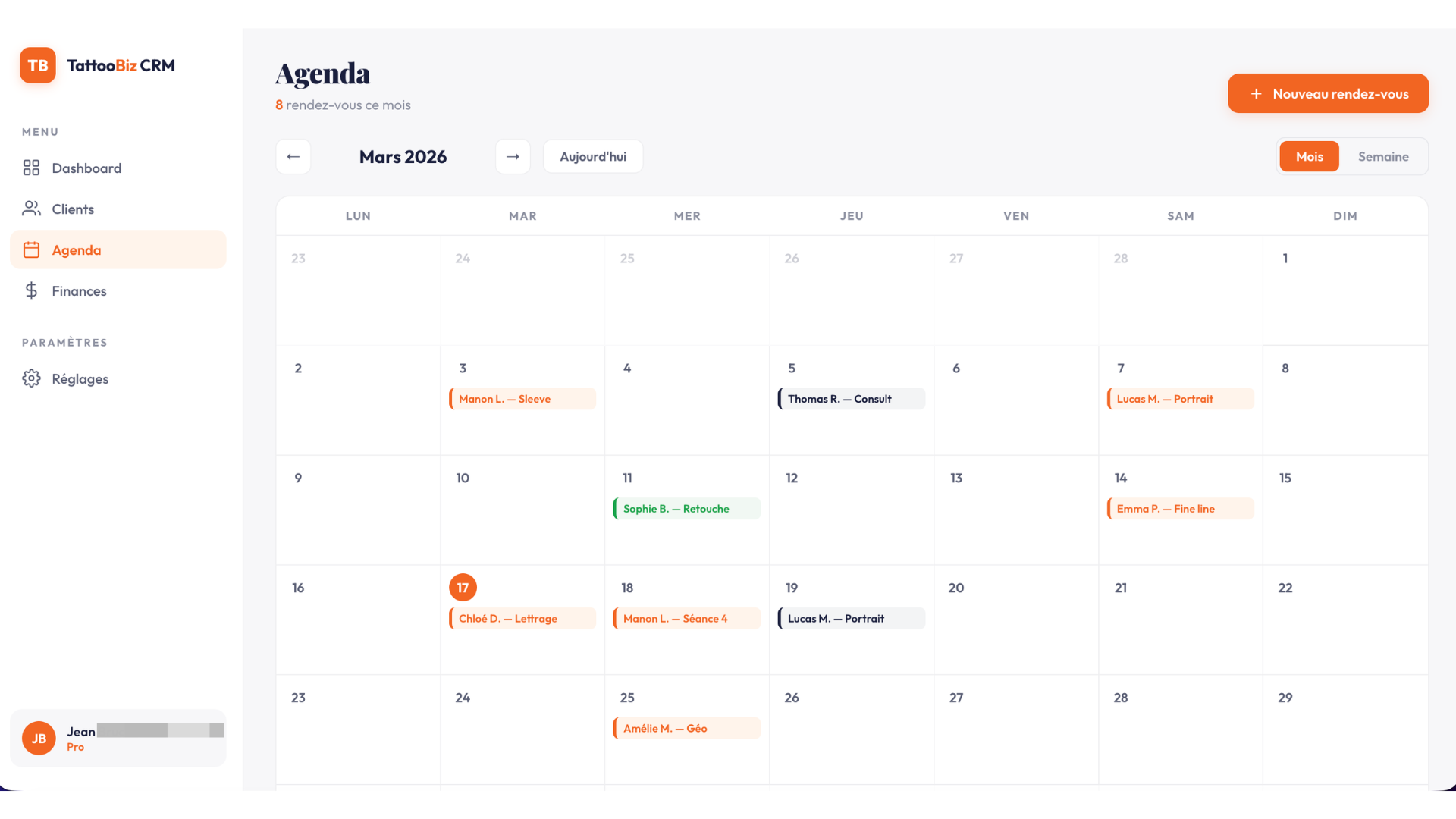1456x819 pixels.
Task: Click the Nouveau rendez-vous button
Action: pos(1328,93)
